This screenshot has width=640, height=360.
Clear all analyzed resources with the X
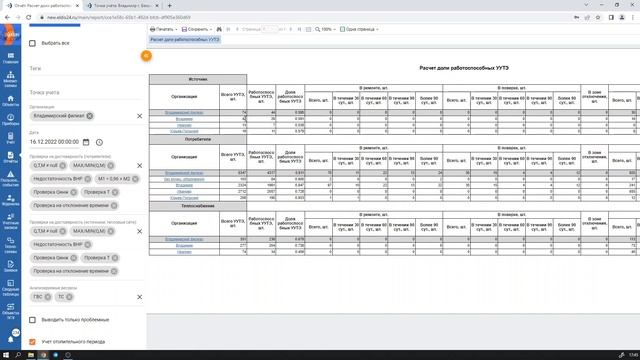click(x=140, y=297)
